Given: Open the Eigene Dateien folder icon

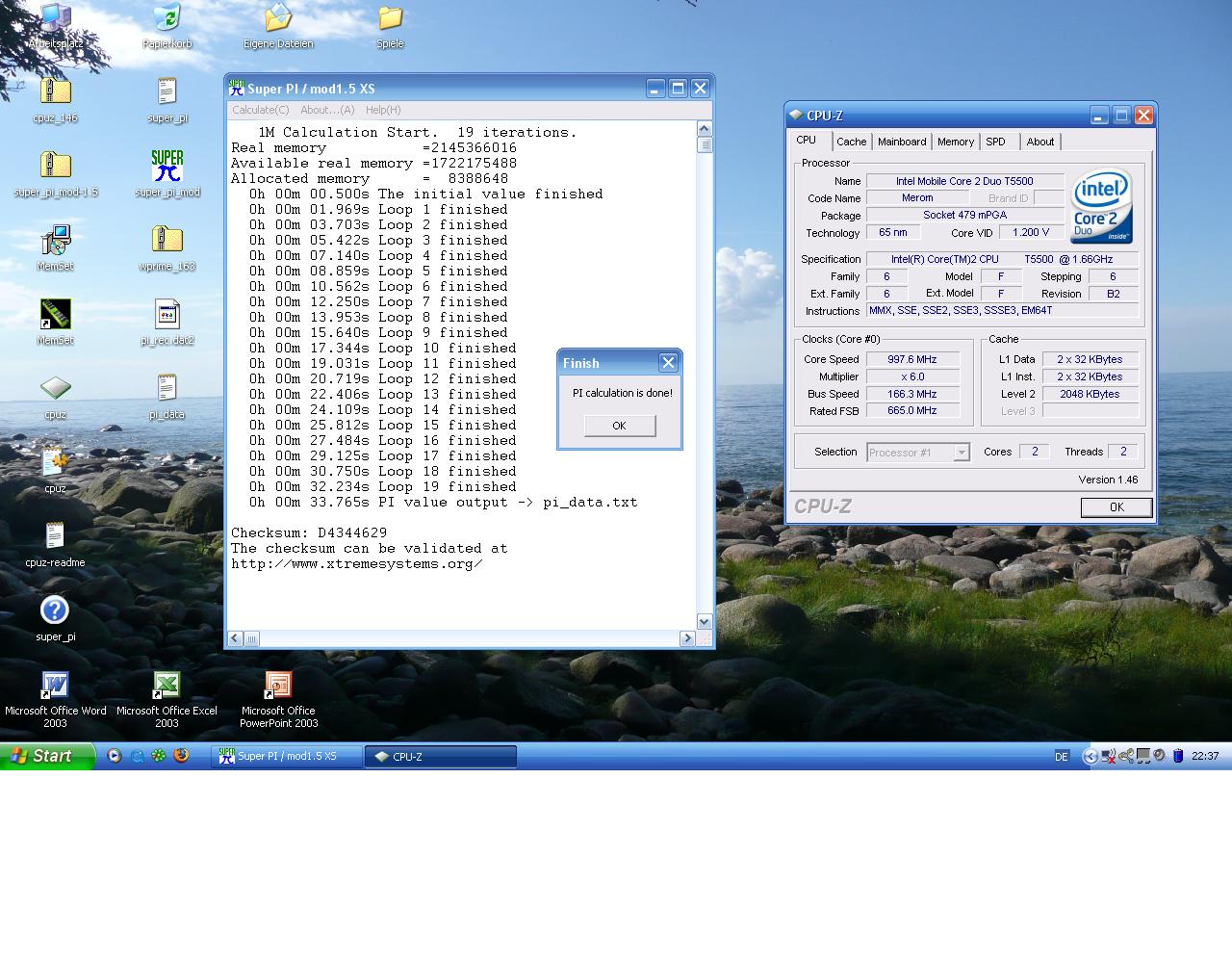Looking at the screenshot, I should [278, 19].
